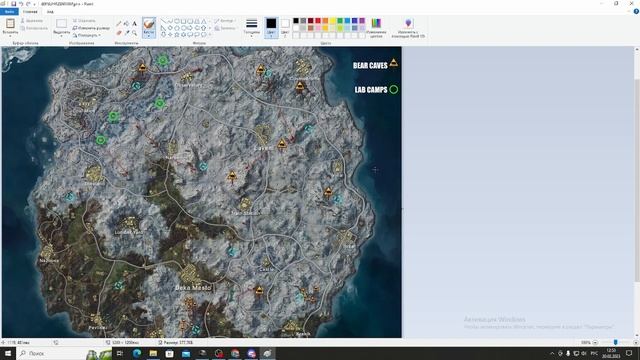Screen dimensions: 640x360
Task: Open the Select dropdown arrow
Action: [x=62, y=35]
